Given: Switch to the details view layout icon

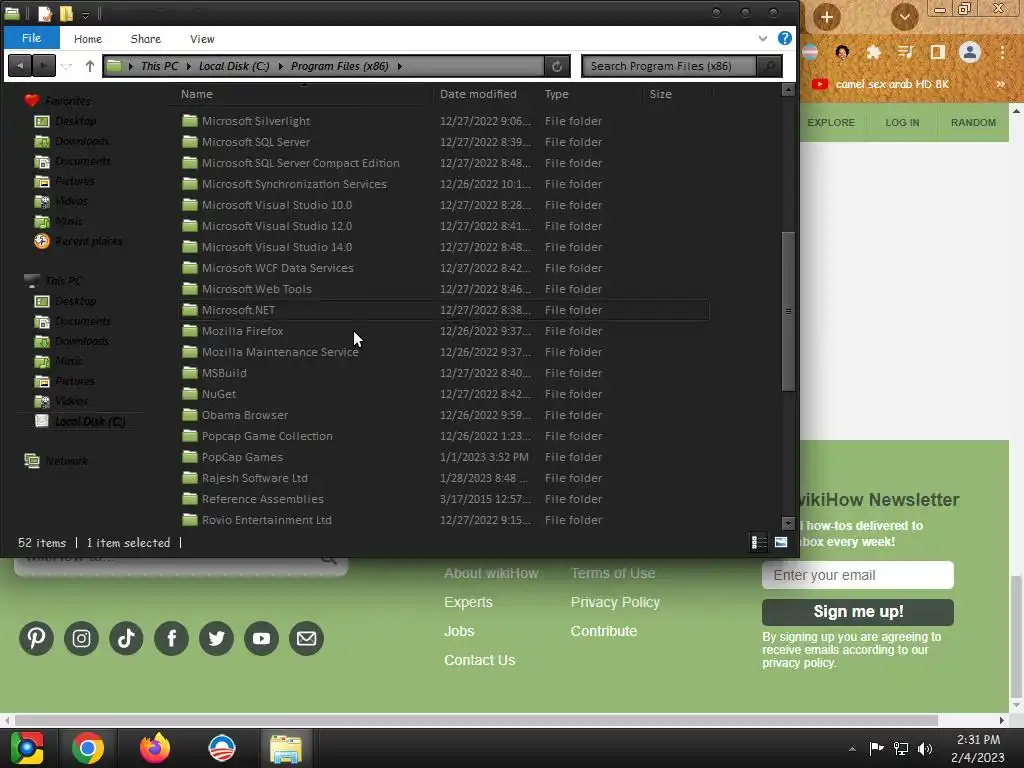Looking at the screenshot, I should coord(758,542).
